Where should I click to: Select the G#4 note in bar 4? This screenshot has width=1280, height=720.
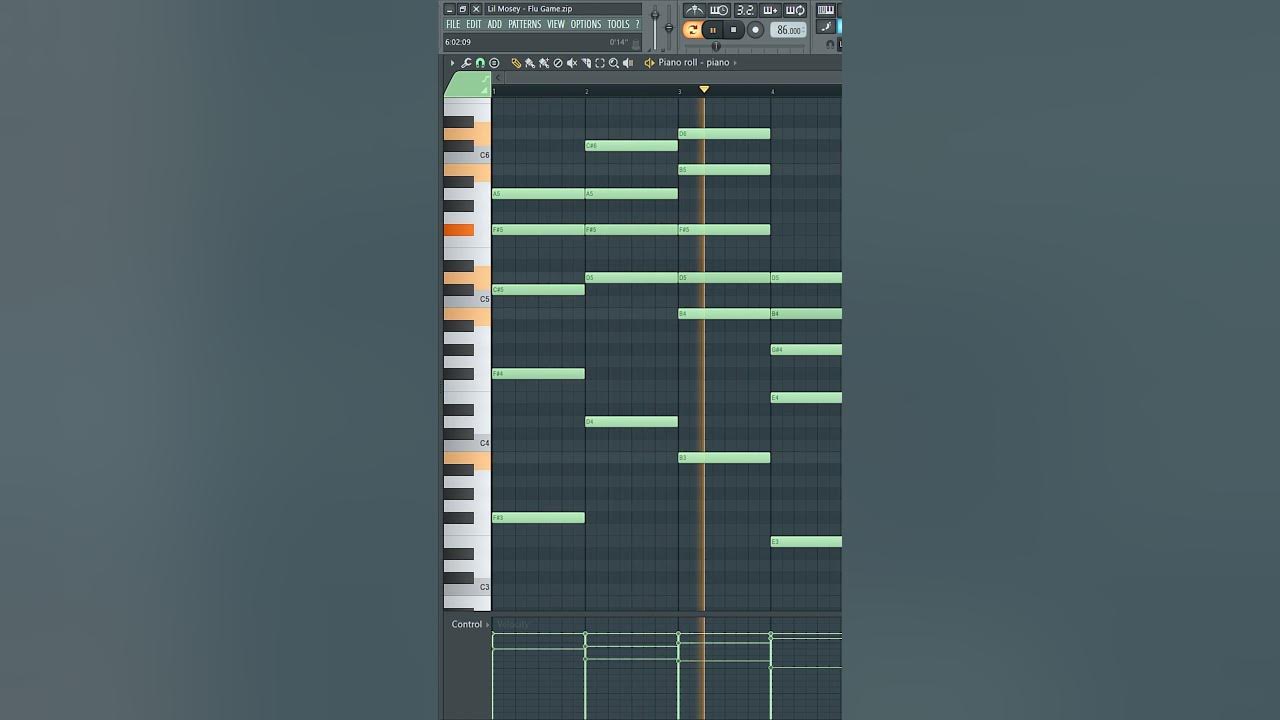pyautogui.click(x=806, y=350)
